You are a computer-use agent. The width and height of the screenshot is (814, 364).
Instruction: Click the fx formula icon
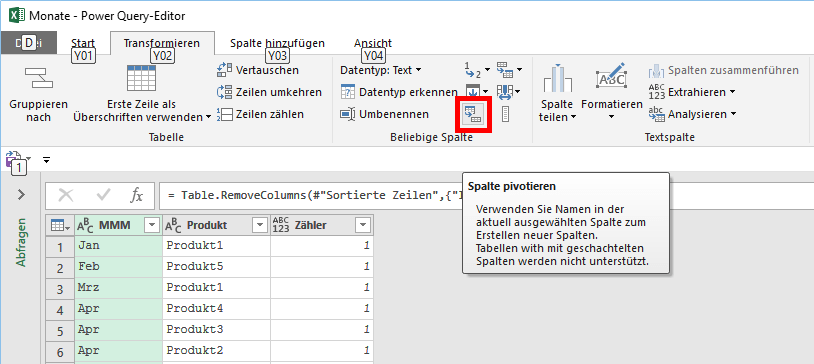[136, 195]
